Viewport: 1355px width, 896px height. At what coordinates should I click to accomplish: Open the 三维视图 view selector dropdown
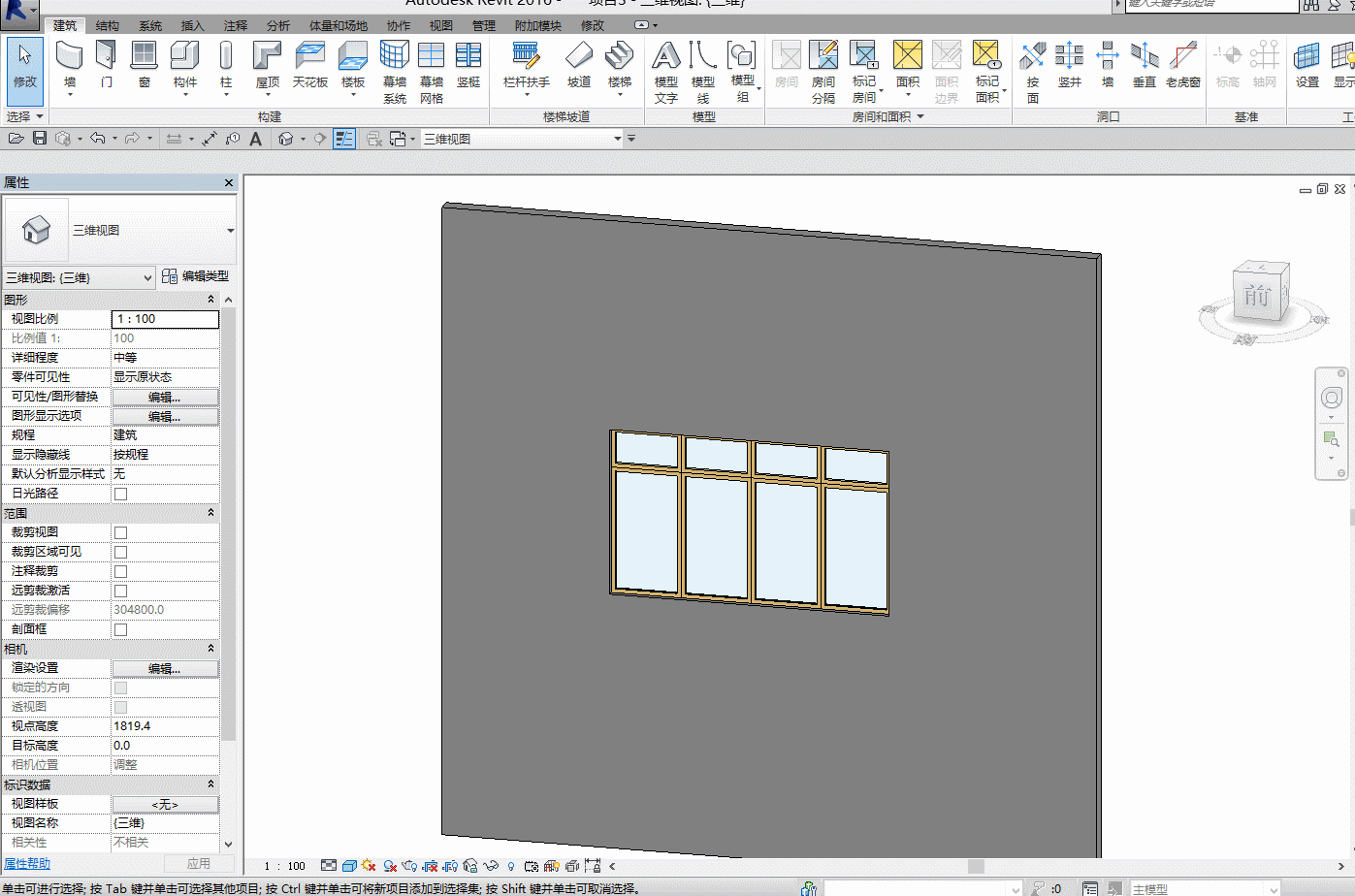click(522, 139)
